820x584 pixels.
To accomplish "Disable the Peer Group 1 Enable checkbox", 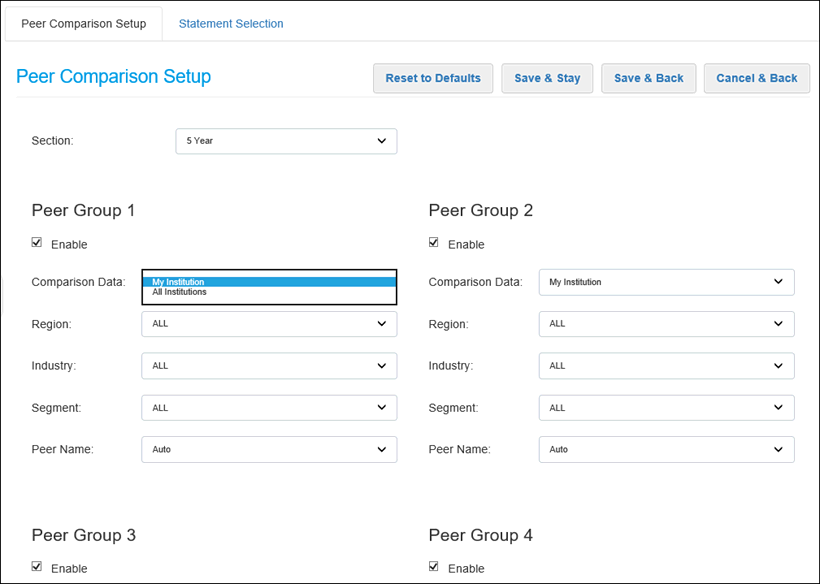I will coord(37,242).
